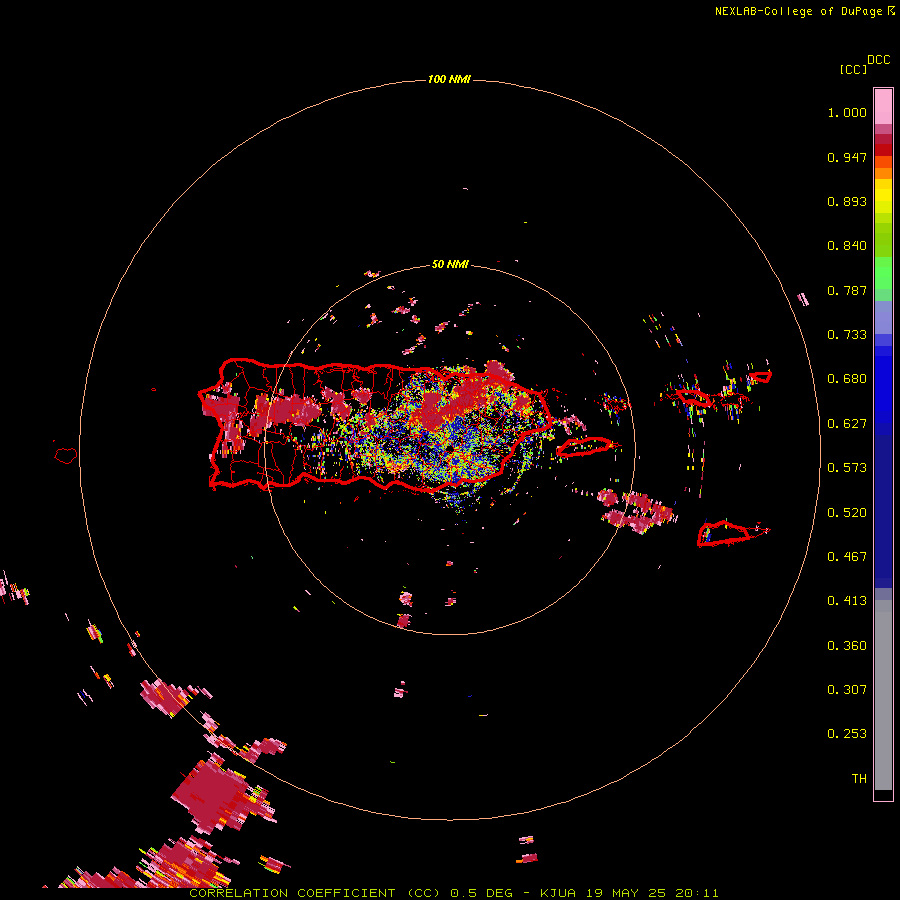Pick the gray band beside 0.307
Image resolution: width=900 pixels, height=900 pixels.
point(883,695)
